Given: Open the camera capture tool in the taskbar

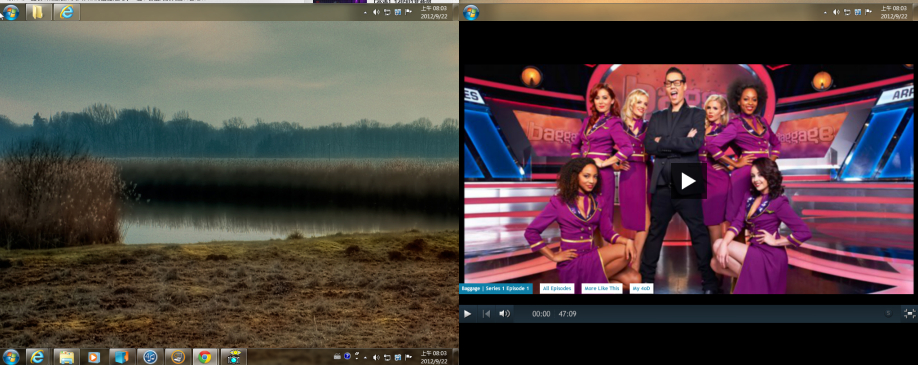Looking at the screenshot, I should 234,357.
